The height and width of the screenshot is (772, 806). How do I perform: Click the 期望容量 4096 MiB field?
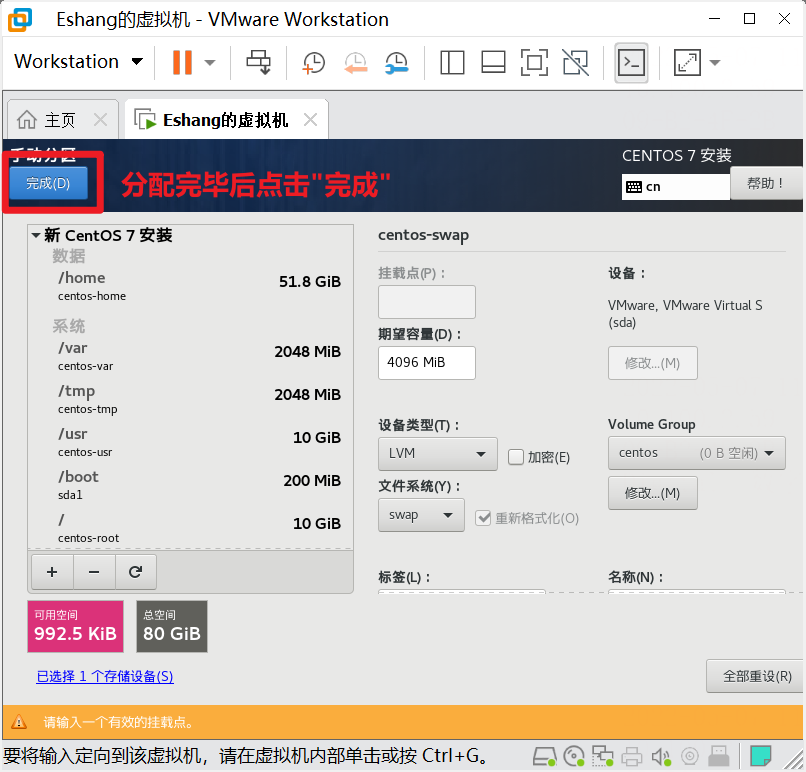click(x=427, y=363)
